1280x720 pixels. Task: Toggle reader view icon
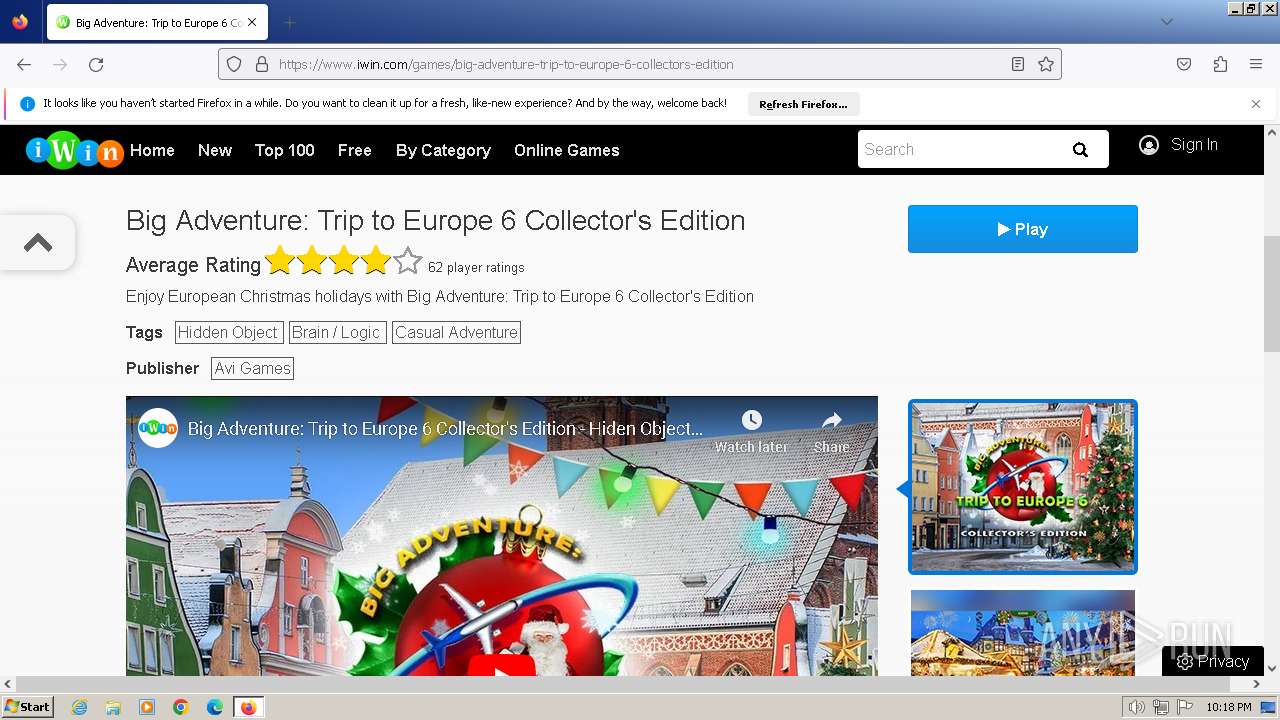[1018, 64]
